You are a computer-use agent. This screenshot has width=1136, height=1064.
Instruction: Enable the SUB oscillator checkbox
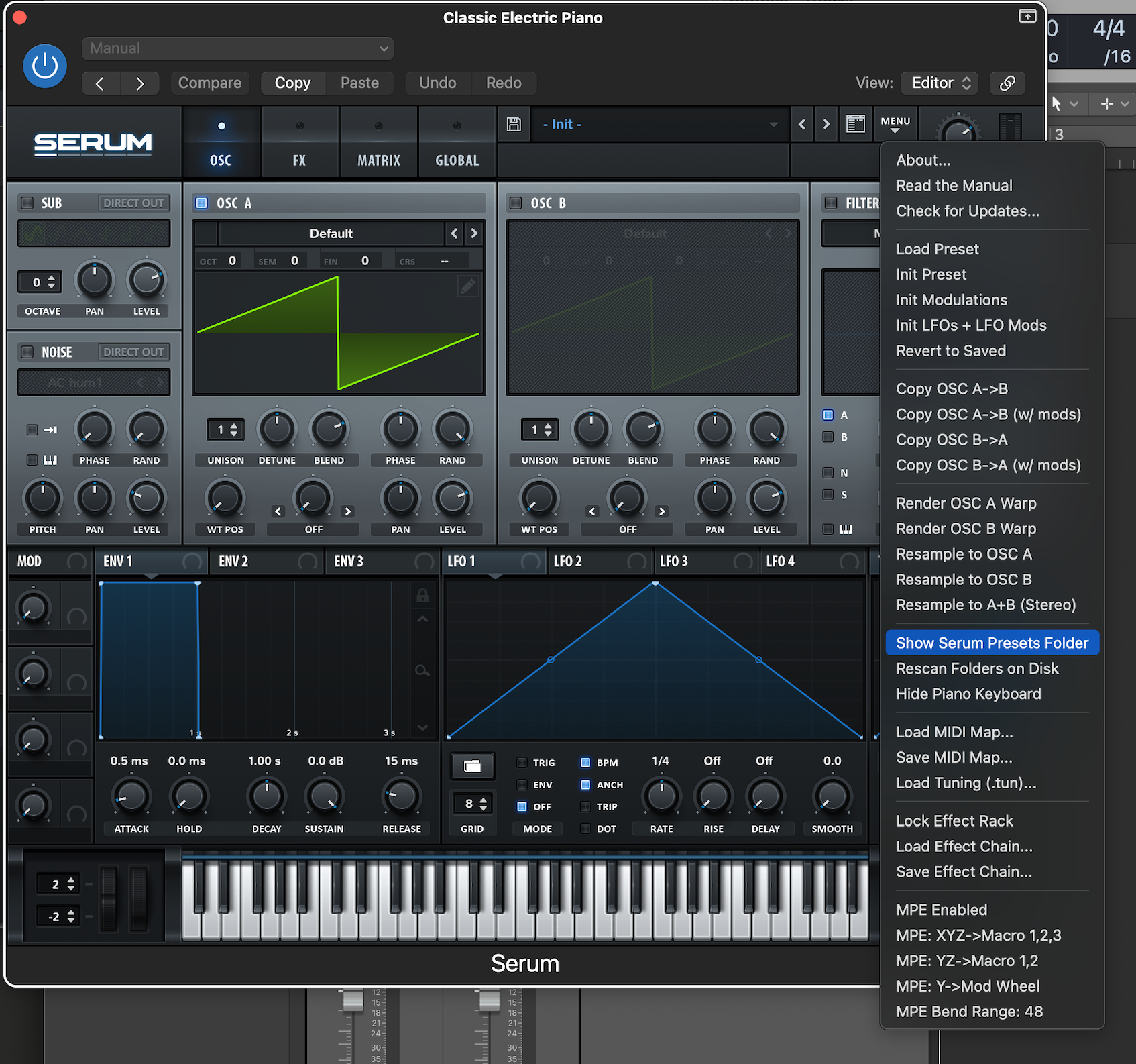tap(27, 203)
